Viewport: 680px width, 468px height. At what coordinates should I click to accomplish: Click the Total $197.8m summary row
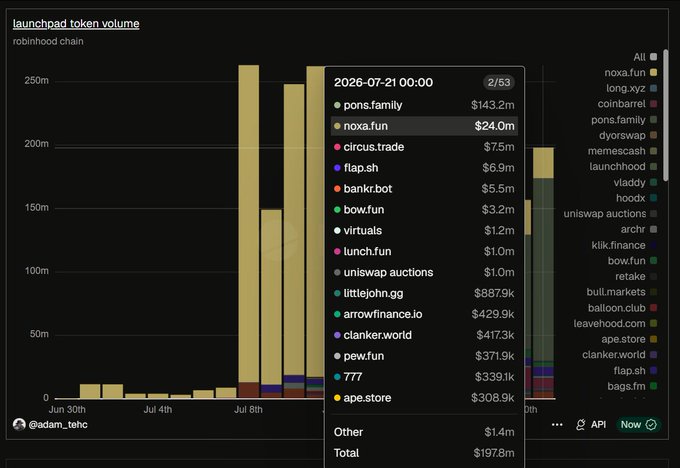[424, 453]
